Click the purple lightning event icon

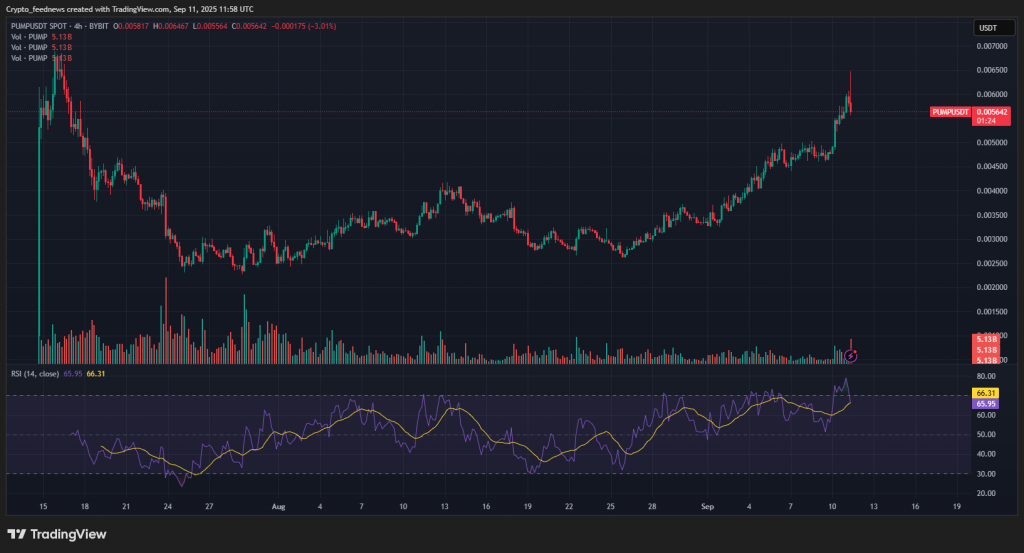850,355
